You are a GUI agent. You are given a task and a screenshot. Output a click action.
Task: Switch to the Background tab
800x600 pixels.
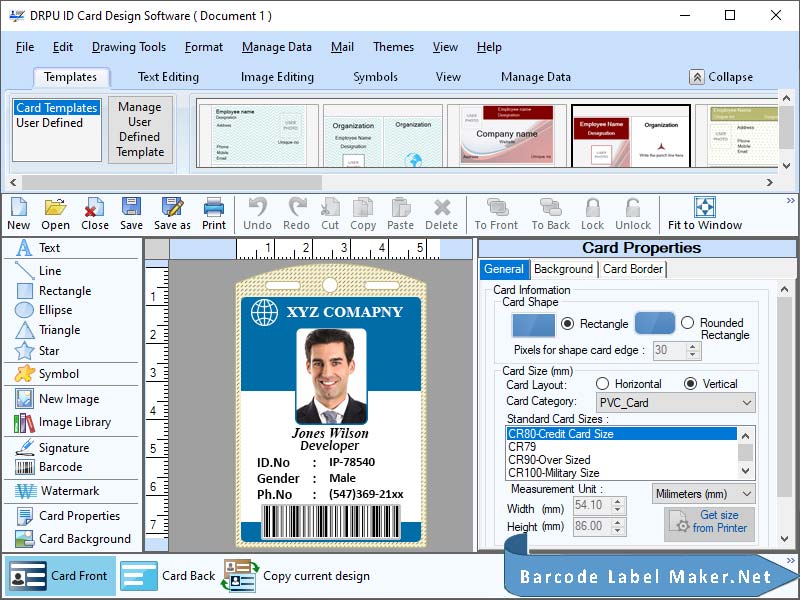pos(563,269)
